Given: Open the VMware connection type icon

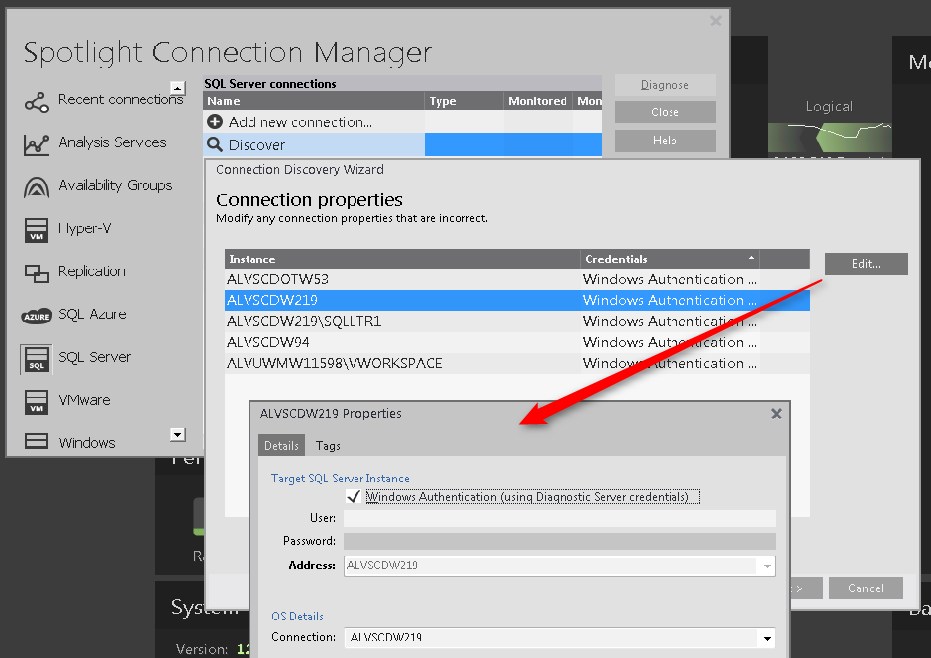Looking at the screenshot, I should point(37,402).
